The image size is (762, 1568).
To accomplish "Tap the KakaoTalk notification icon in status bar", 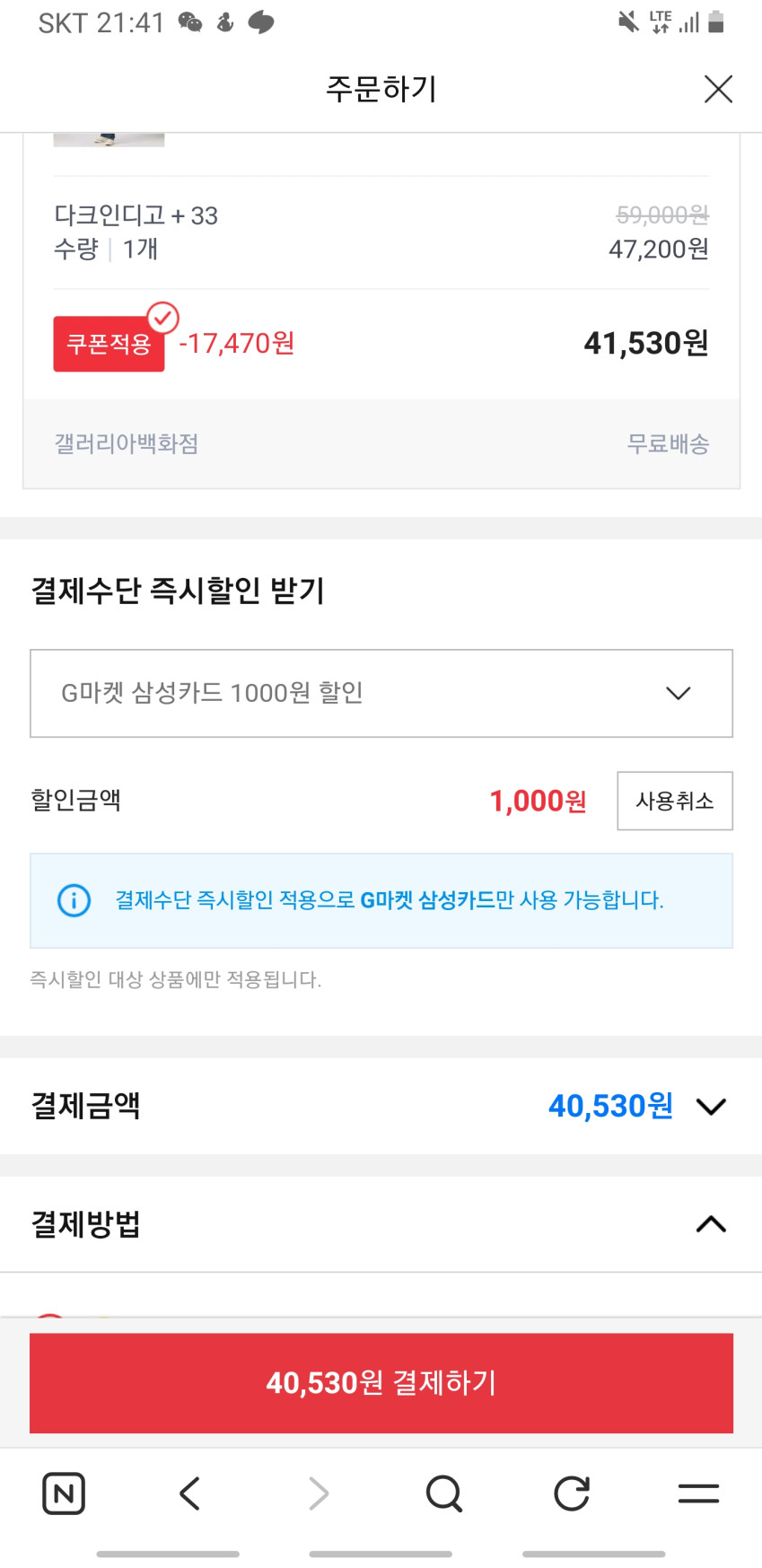I will (261, 22).
